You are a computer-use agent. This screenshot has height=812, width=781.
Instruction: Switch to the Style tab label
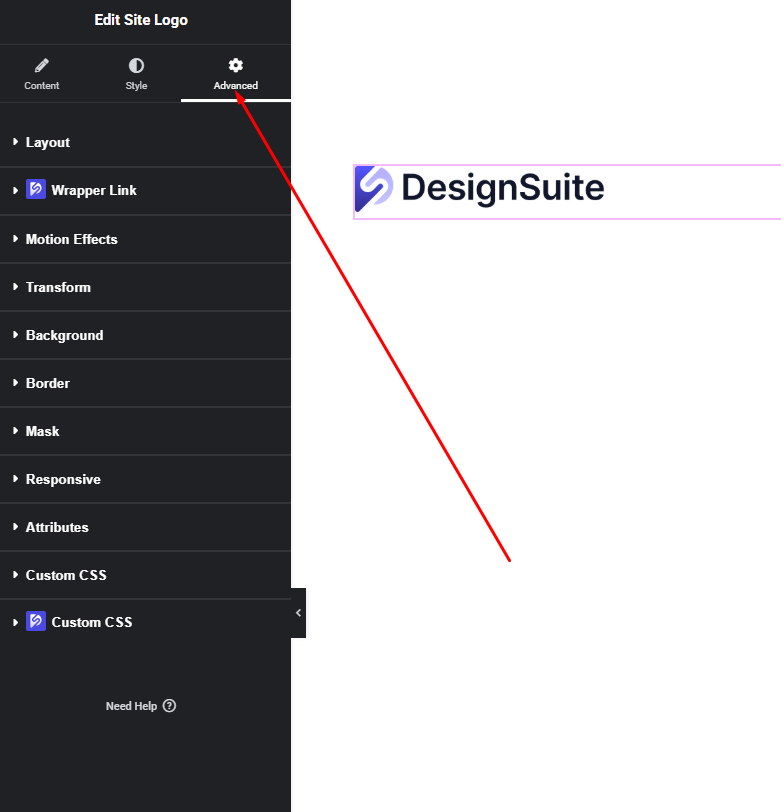(136, 86)
